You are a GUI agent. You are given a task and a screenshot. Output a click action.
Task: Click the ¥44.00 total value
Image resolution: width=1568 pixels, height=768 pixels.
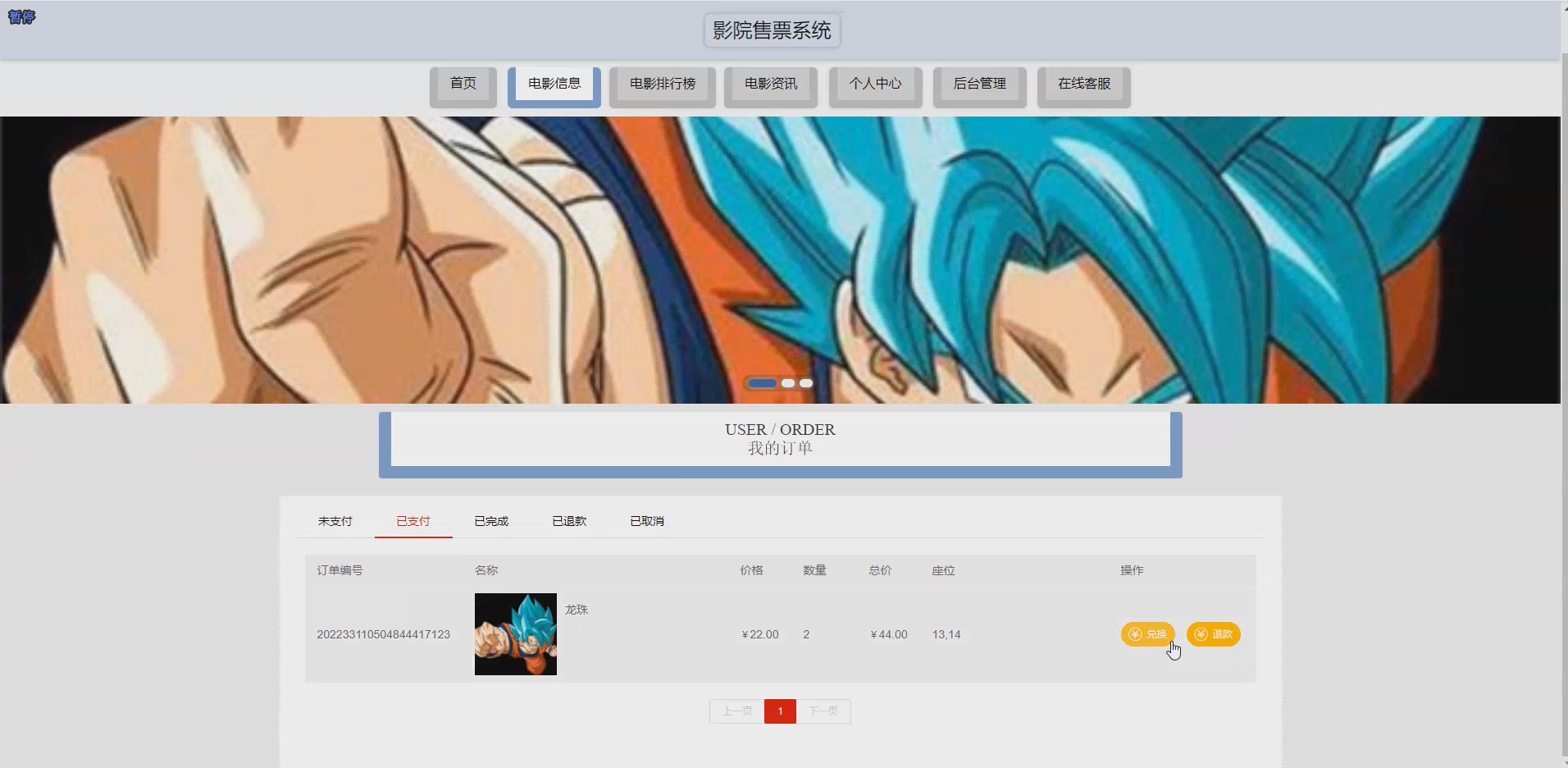click(x=888, y=634)
